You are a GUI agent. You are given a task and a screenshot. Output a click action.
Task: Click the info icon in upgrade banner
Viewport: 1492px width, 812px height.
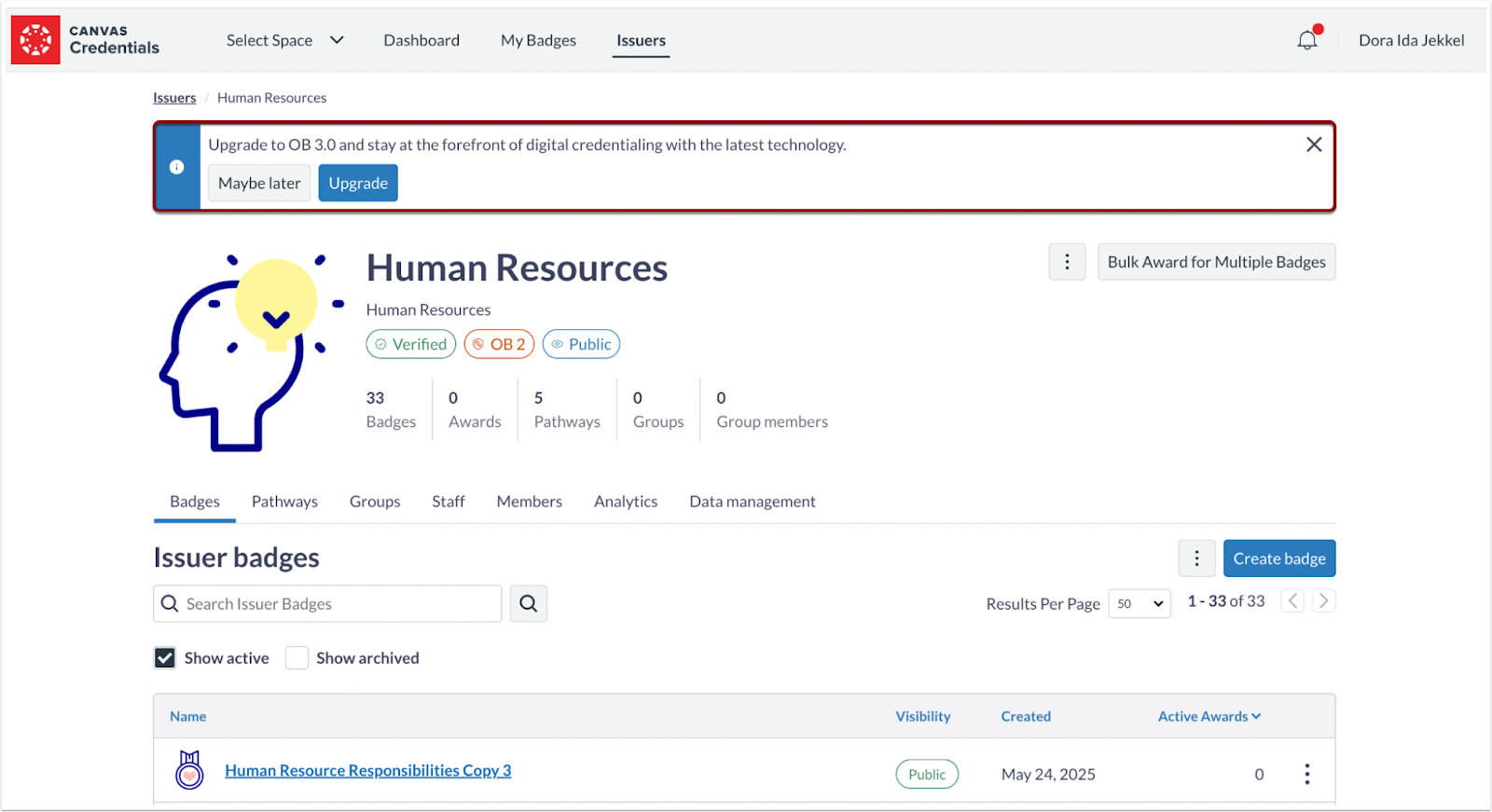177,167
